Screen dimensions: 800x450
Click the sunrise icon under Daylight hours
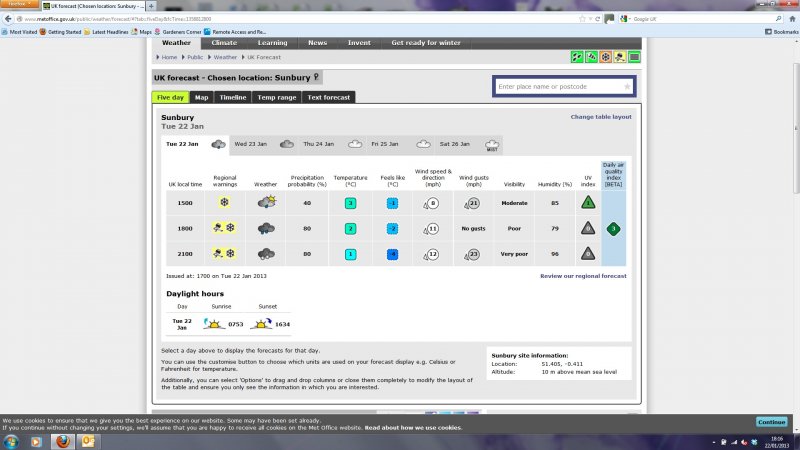click(x=214, y=323)
